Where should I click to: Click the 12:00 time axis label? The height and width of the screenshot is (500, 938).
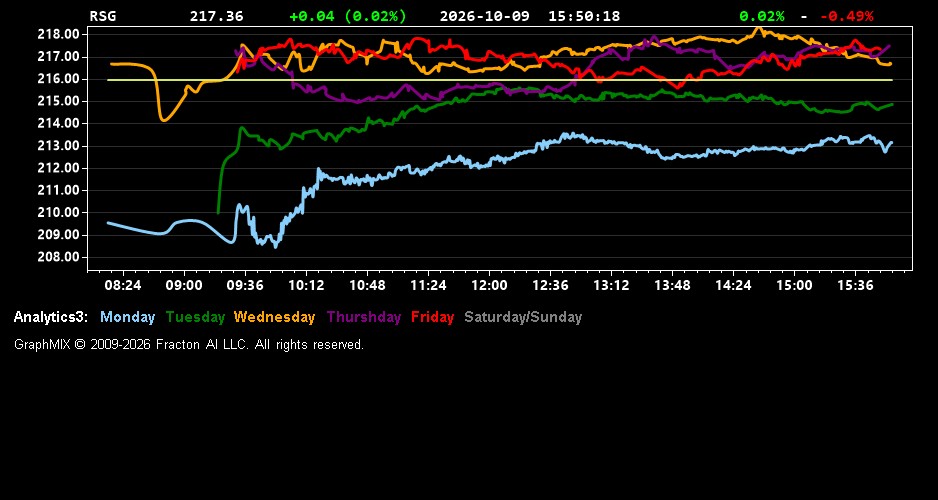[x=489, y=285]
